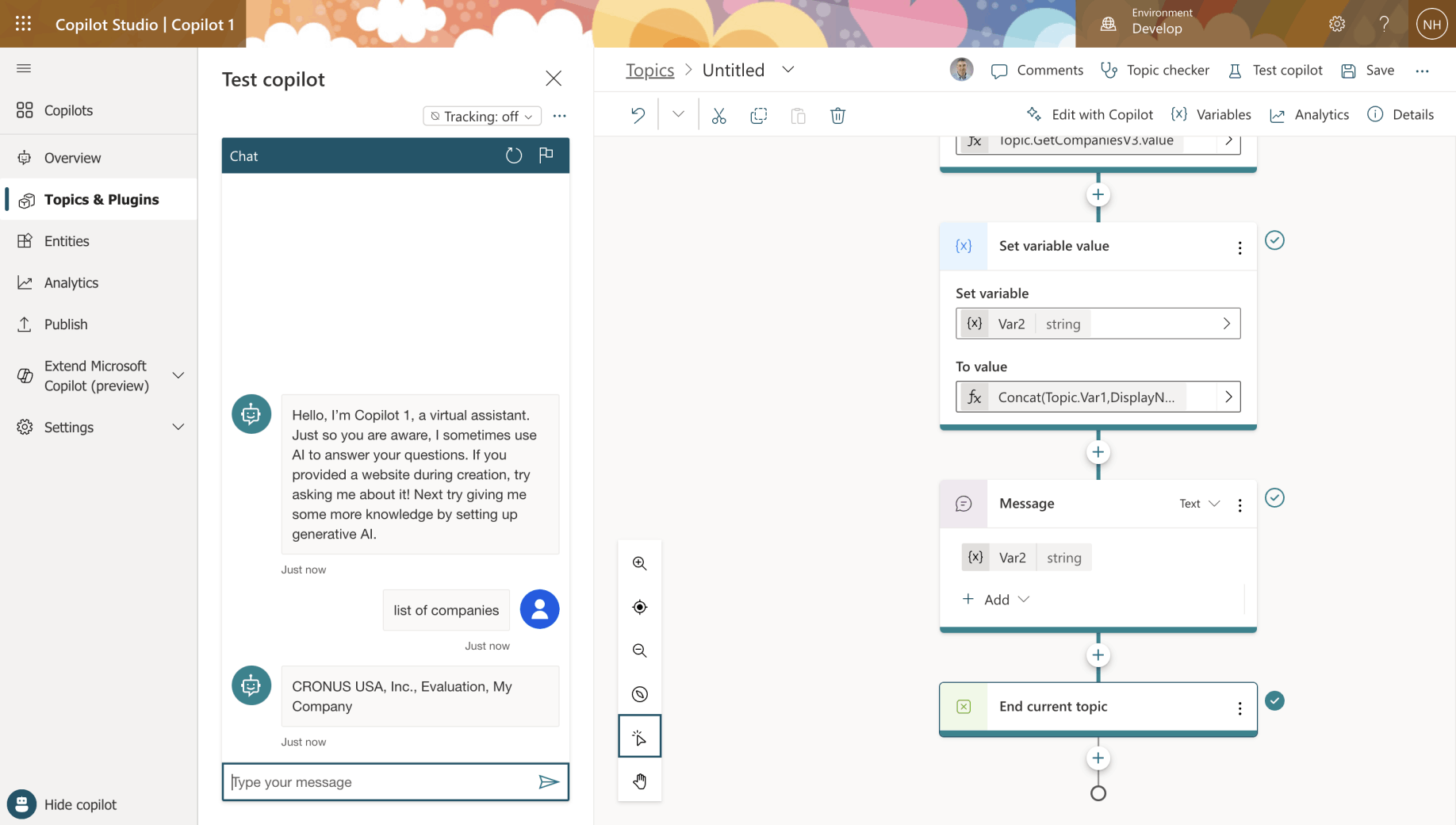The width and height of the screenshot is (1456, 825).
Task: Add node above Set variable value
Action: coord(1098,194)
